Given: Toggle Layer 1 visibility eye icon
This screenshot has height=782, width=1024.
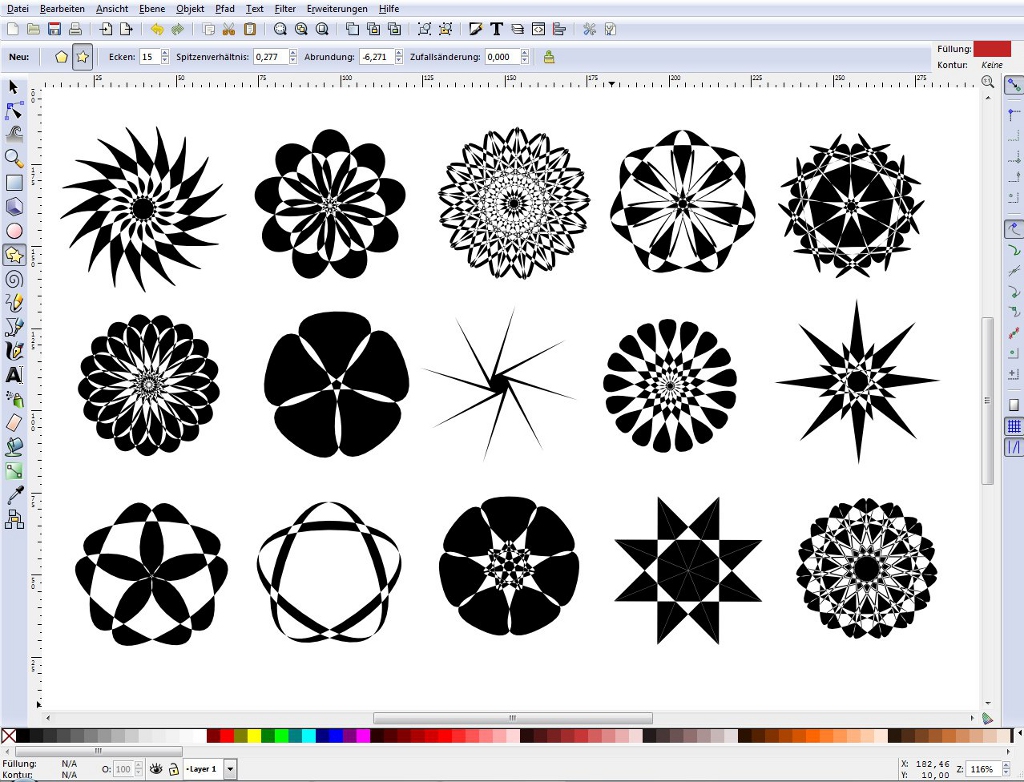Looking at the screenshot, I should click(x=155, y=769).
